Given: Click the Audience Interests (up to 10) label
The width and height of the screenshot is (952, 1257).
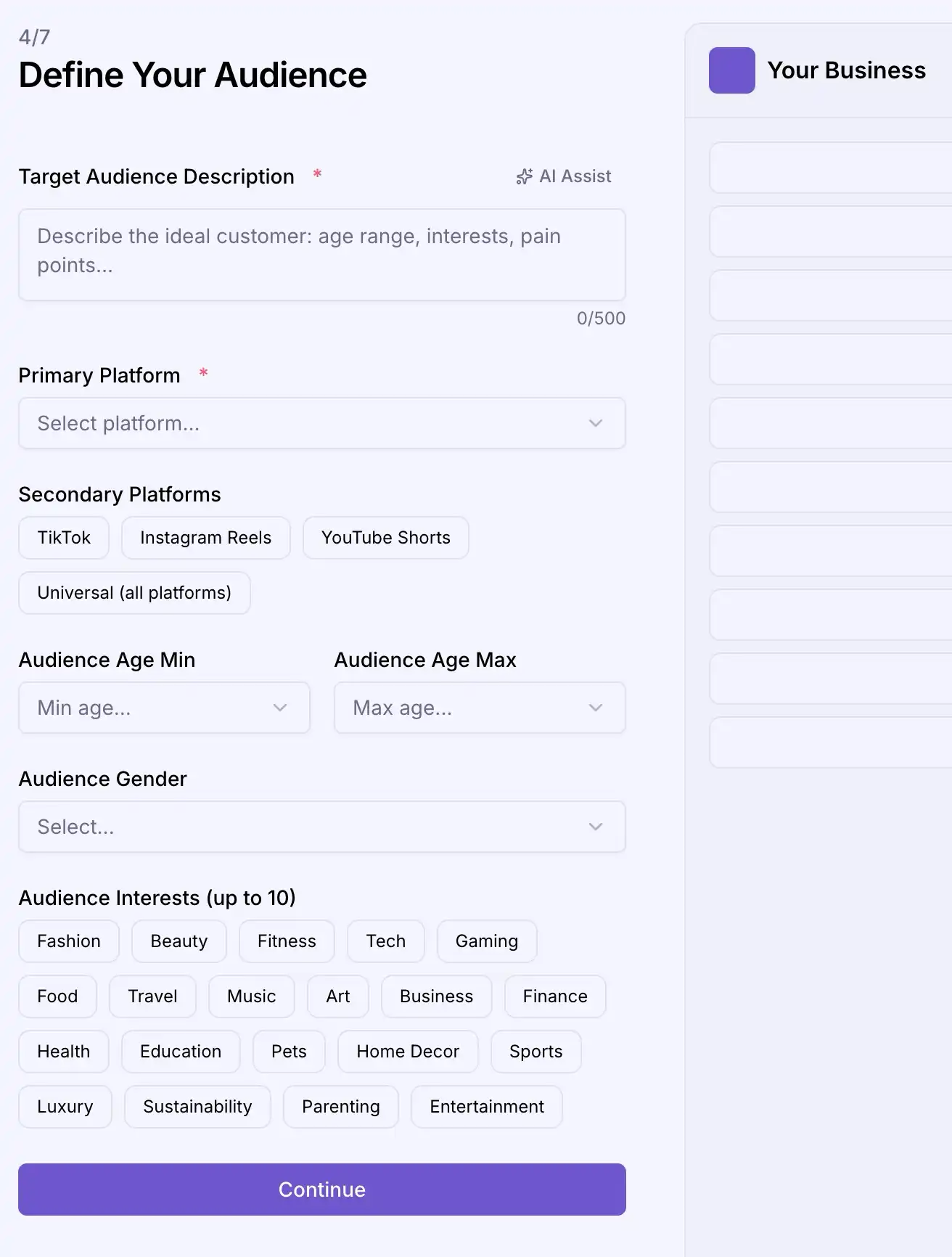Looking at the screenshot, I should 157,898.
